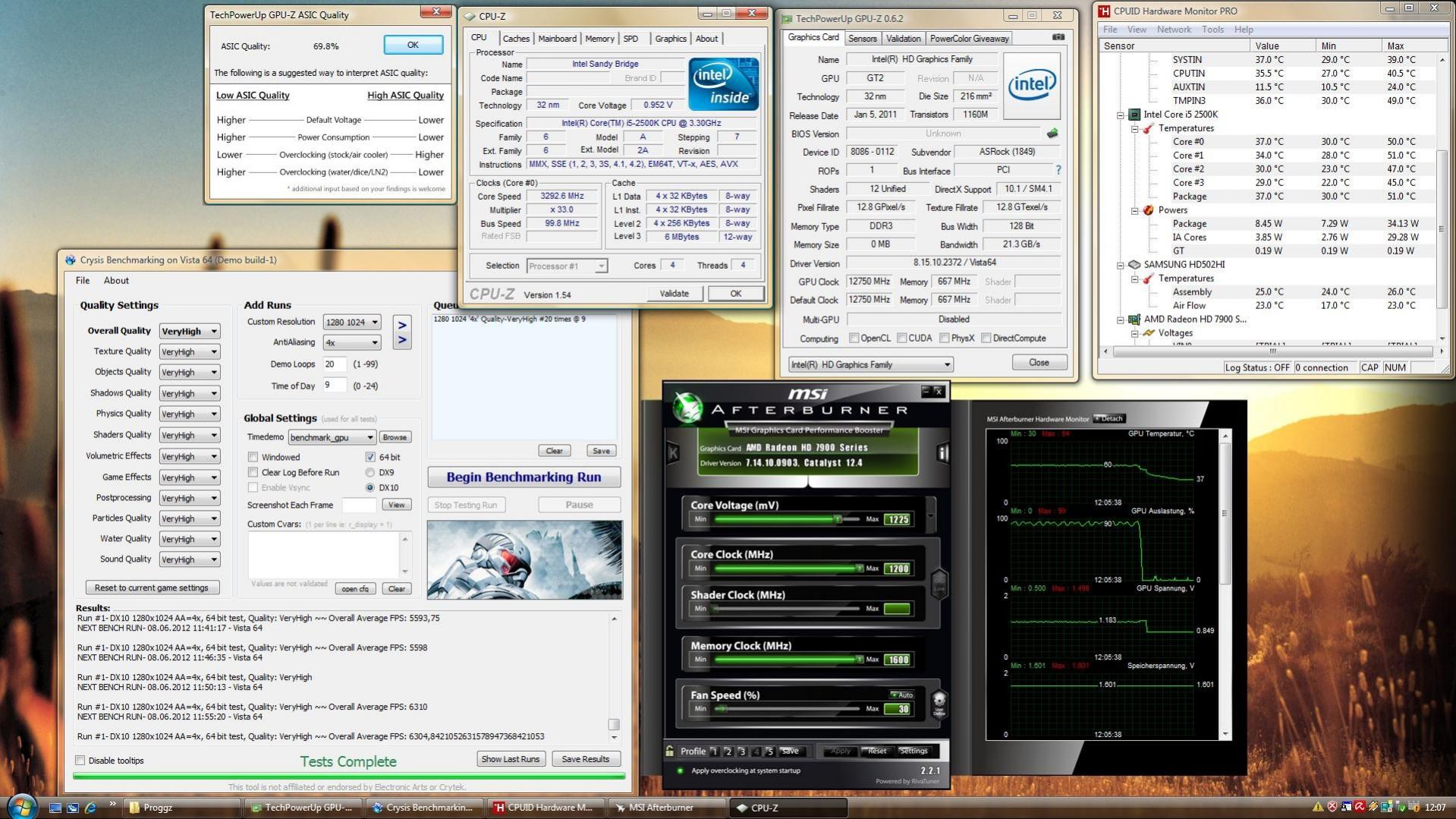The height and width of the screenshot is (819, 1456).
Task: Toggle the OpenCL checkbox in GPU-Z
Action: pos(854,339)
